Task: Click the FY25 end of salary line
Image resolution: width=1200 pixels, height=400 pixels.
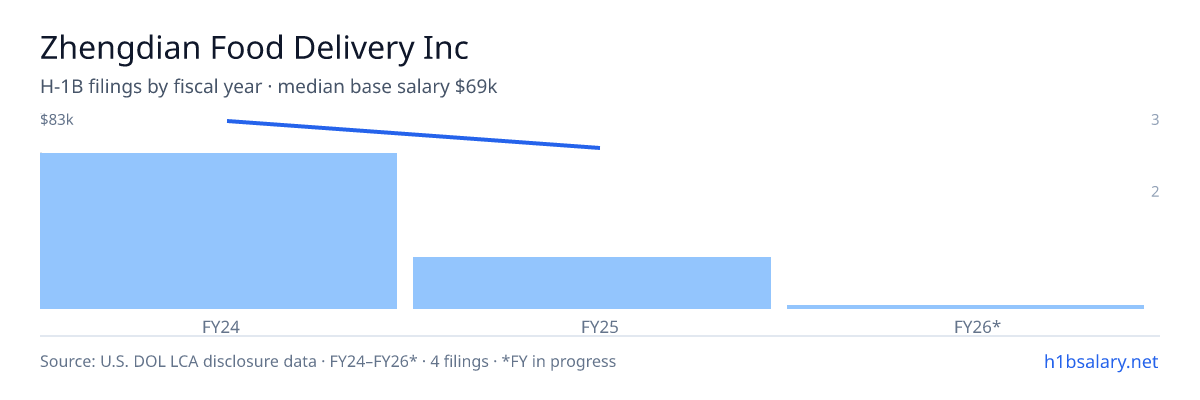Action: (x=598, y=148)
